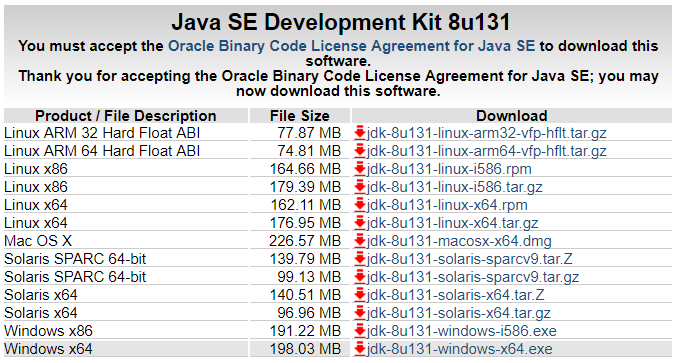Download jdk-8u131-macosx-x64.dmg file
The height and width of the screenshot is (363, 678).
point(459,241)
